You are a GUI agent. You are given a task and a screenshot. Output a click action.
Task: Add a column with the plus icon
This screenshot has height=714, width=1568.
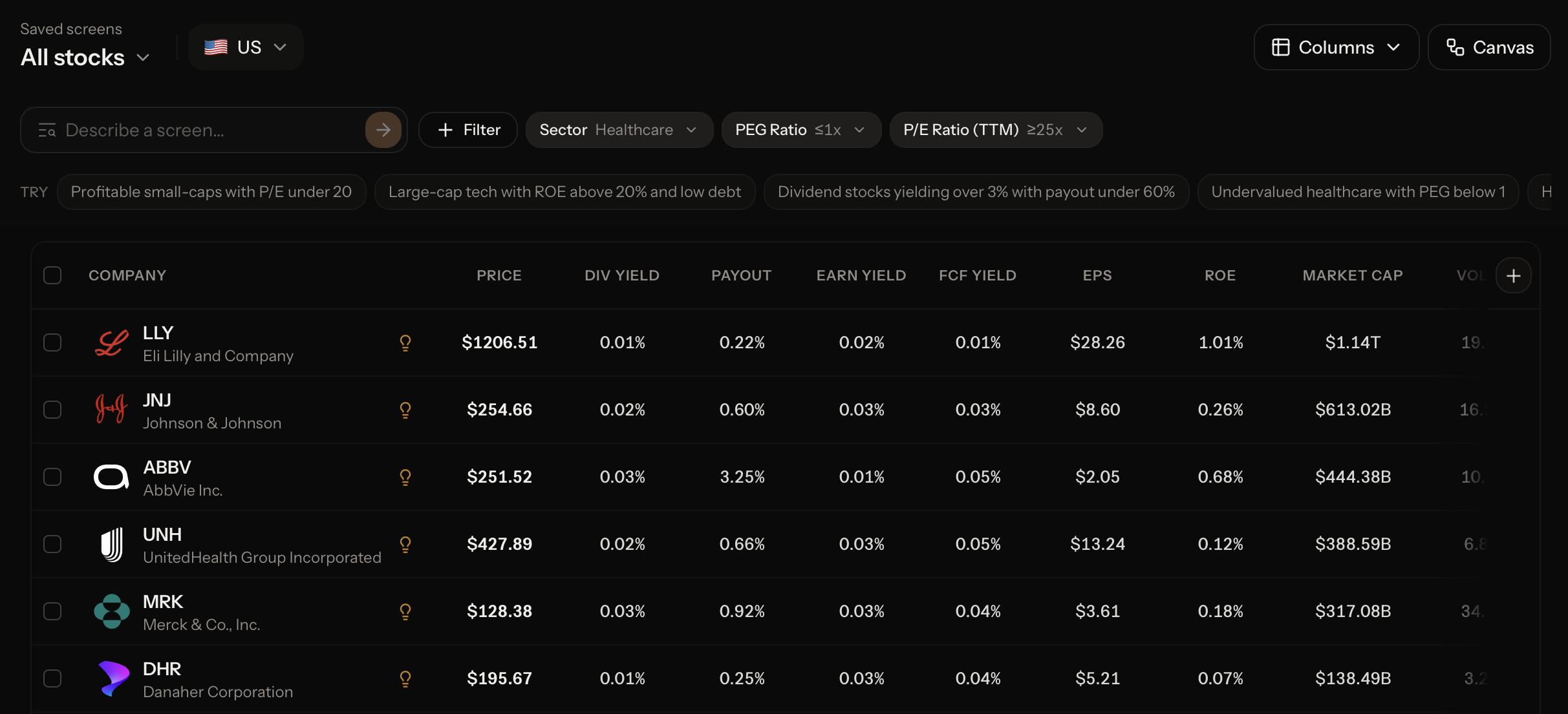point(1514,276)
